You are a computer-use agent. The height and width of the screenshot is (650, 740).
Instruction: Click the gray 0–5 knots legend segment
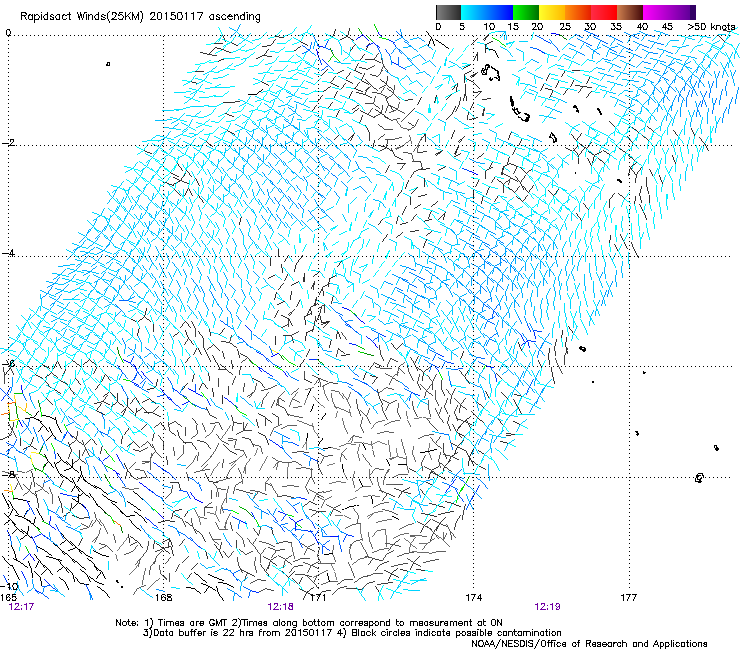point(448,12)
